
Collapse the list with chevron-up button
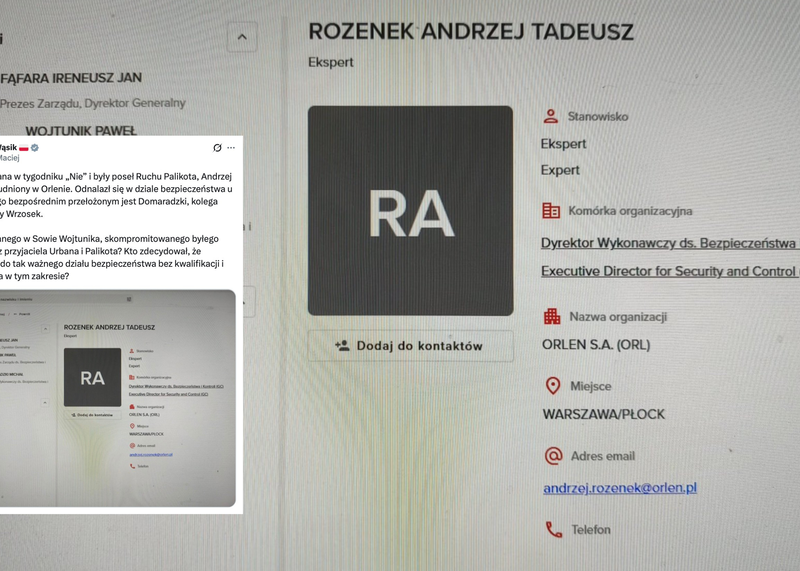coord(242,37)
